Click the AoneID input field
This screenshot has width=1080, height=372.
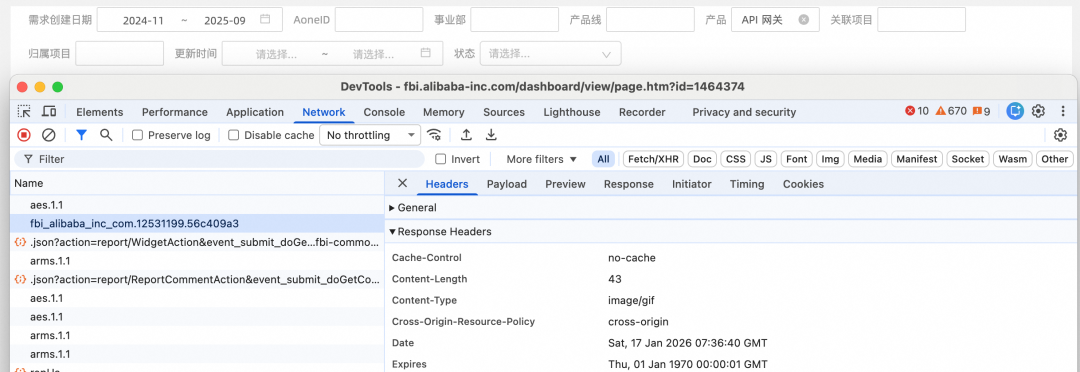click(379, 20)
